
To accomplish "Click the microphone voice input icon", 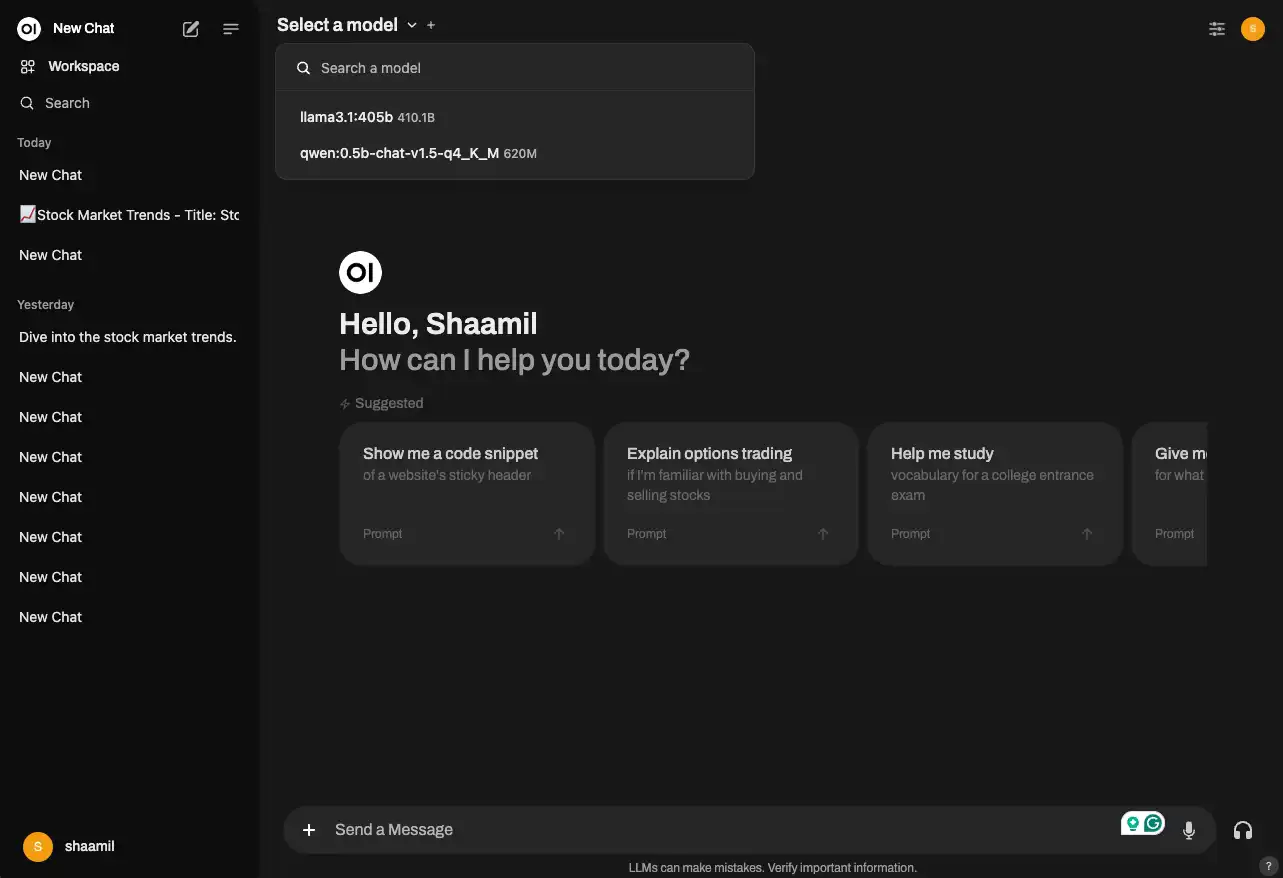I will coord(1189,830).
